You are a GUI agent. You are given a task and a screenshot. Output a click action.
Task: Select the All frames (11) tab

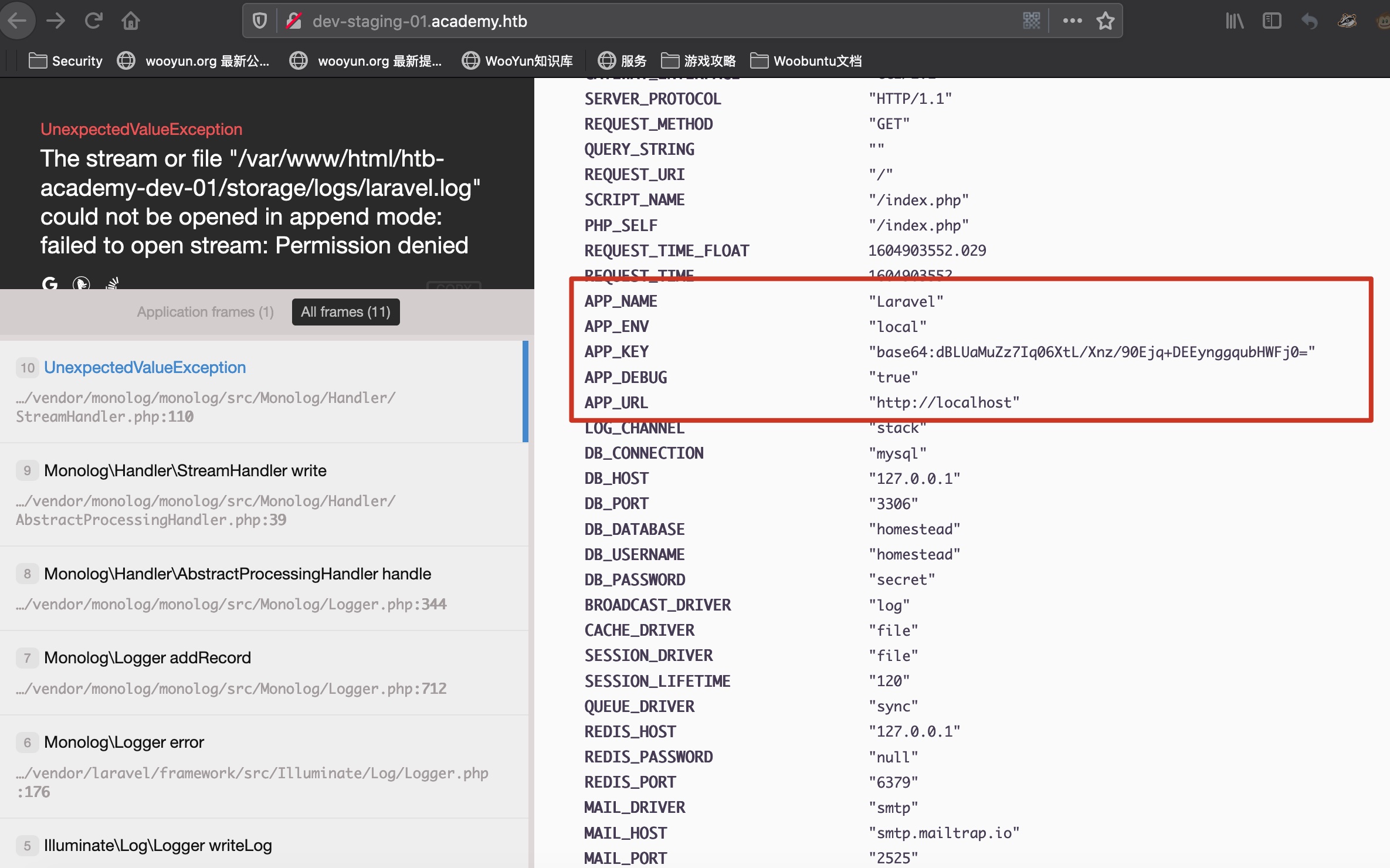345,312
